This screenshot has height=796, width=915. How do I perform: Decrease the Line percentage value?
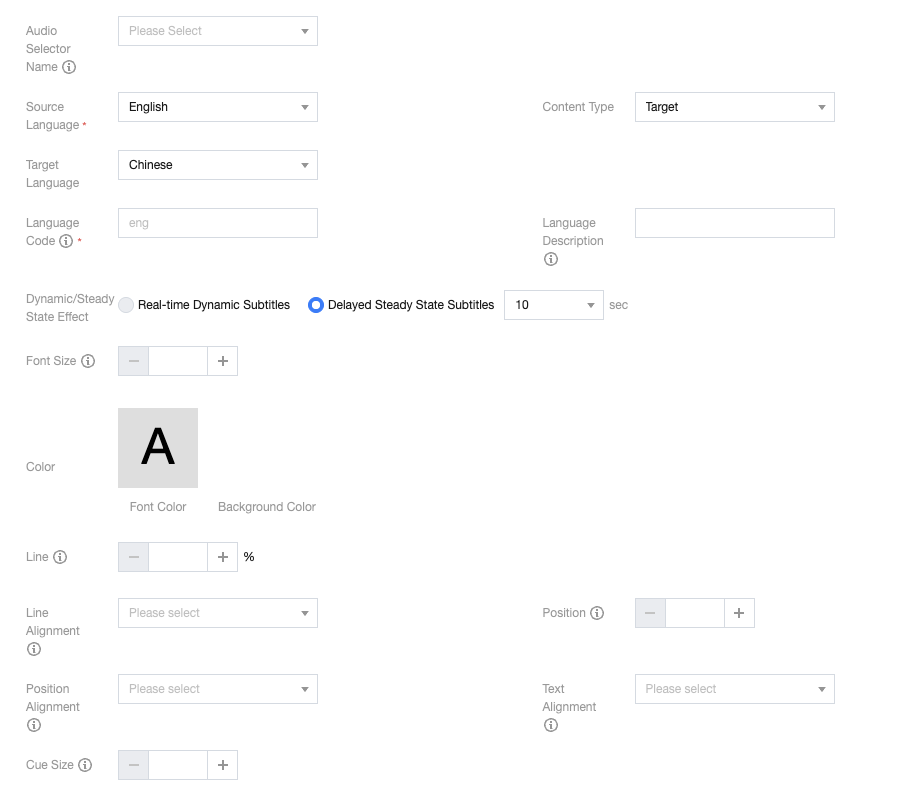coord(133,557)
